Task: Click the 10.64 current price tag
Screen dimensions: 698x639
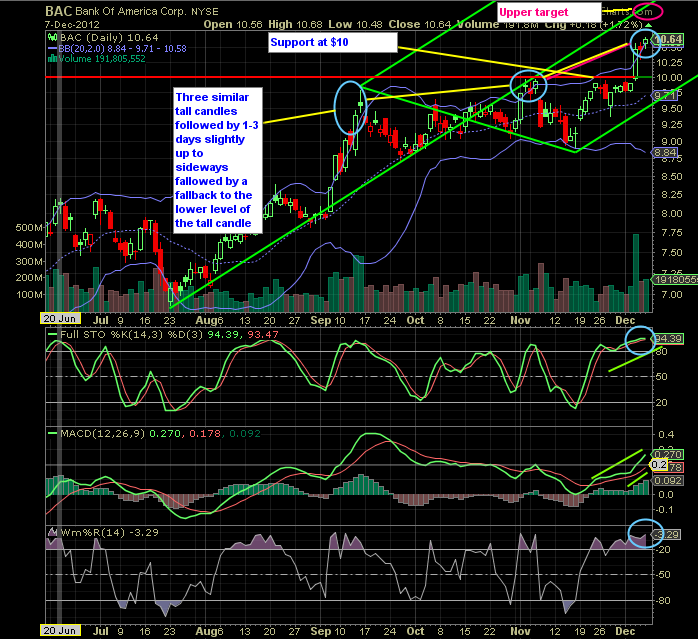Action: tap(672, 39)
